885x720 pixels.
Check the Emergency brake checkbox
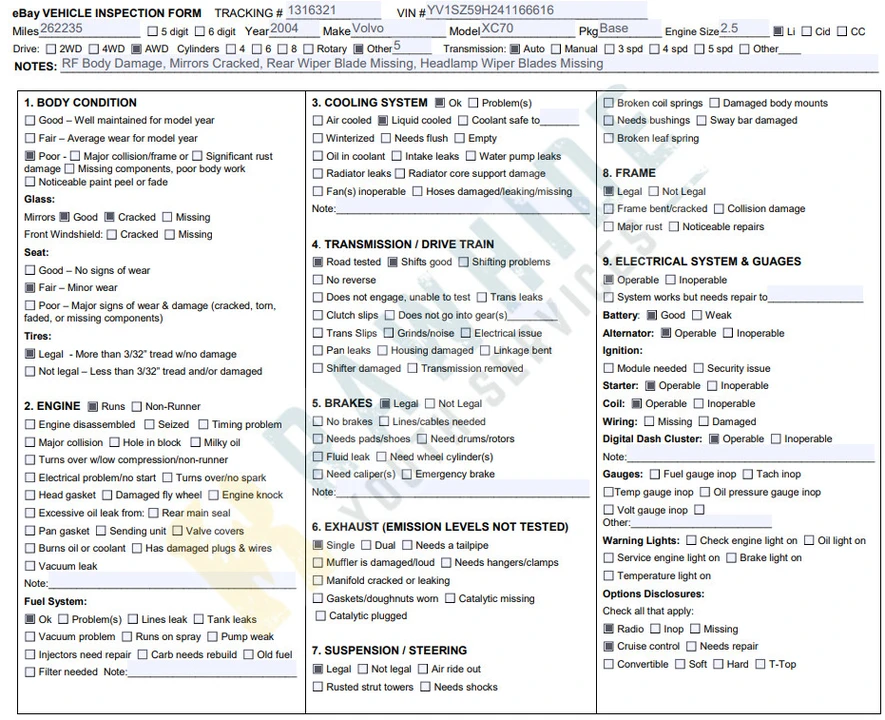click(407, 474)
